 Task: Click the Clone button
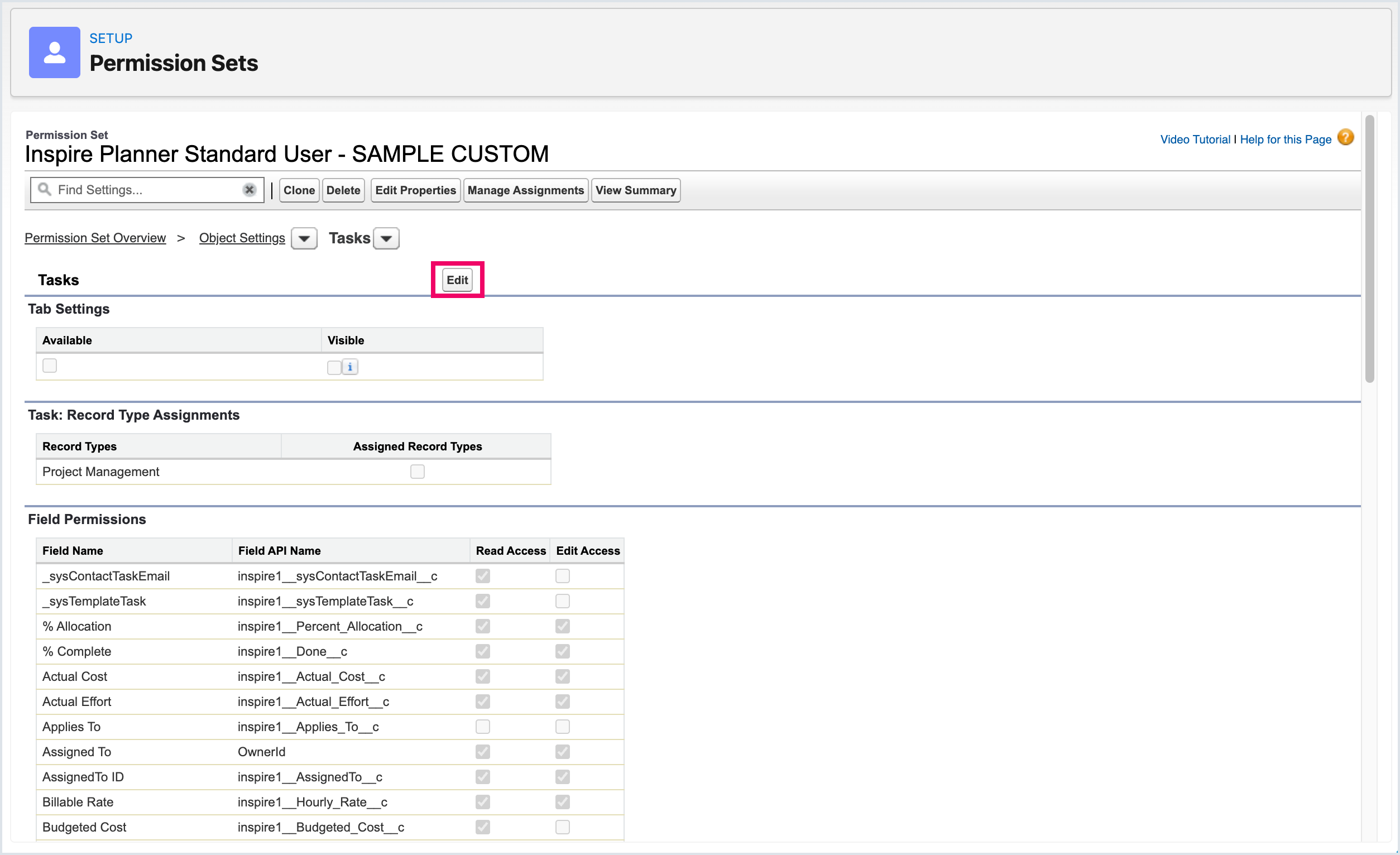(x=299, y=190)
